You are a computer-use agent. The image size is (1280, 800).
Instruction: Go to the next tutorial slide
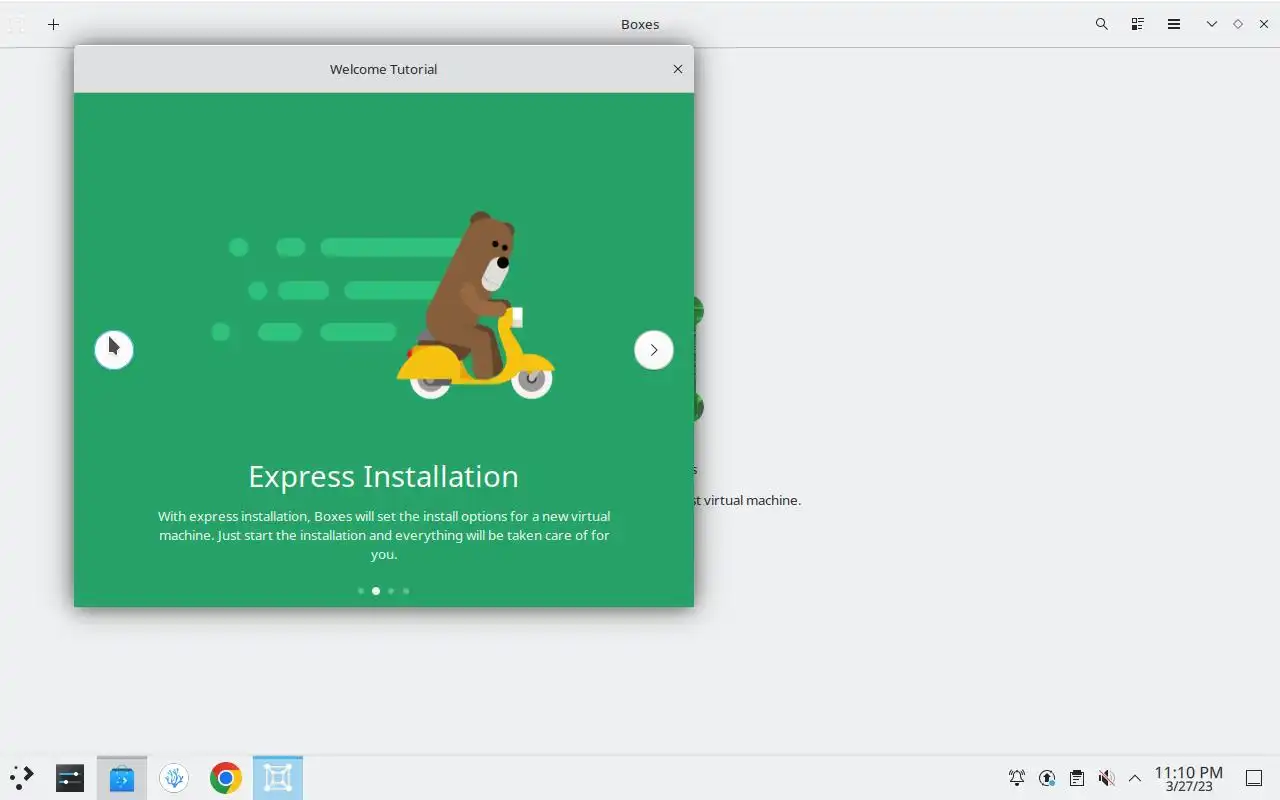pyautogui.click(x=654, y=350)
